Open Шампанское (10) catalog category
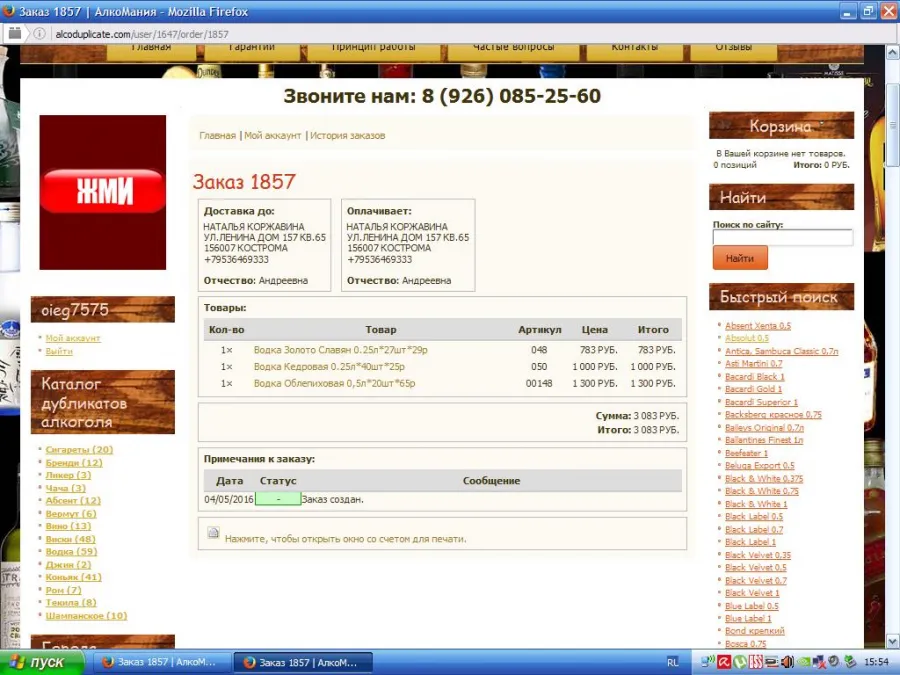 (x=86, y=616)
